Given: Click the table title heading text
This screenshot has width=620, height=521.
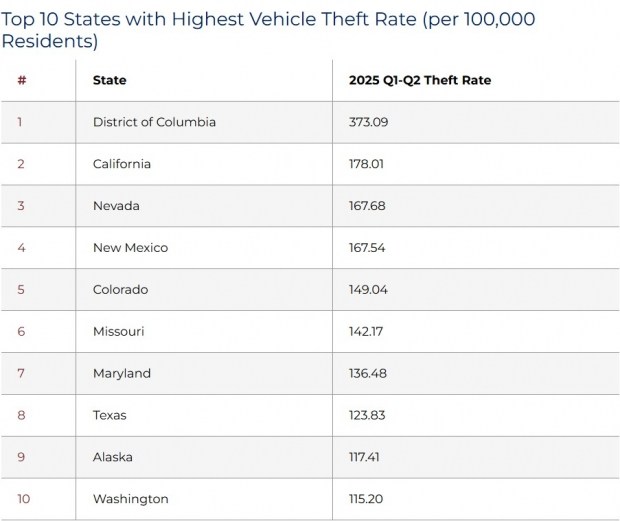Looking at the screenshot, I should coord(268,29).
